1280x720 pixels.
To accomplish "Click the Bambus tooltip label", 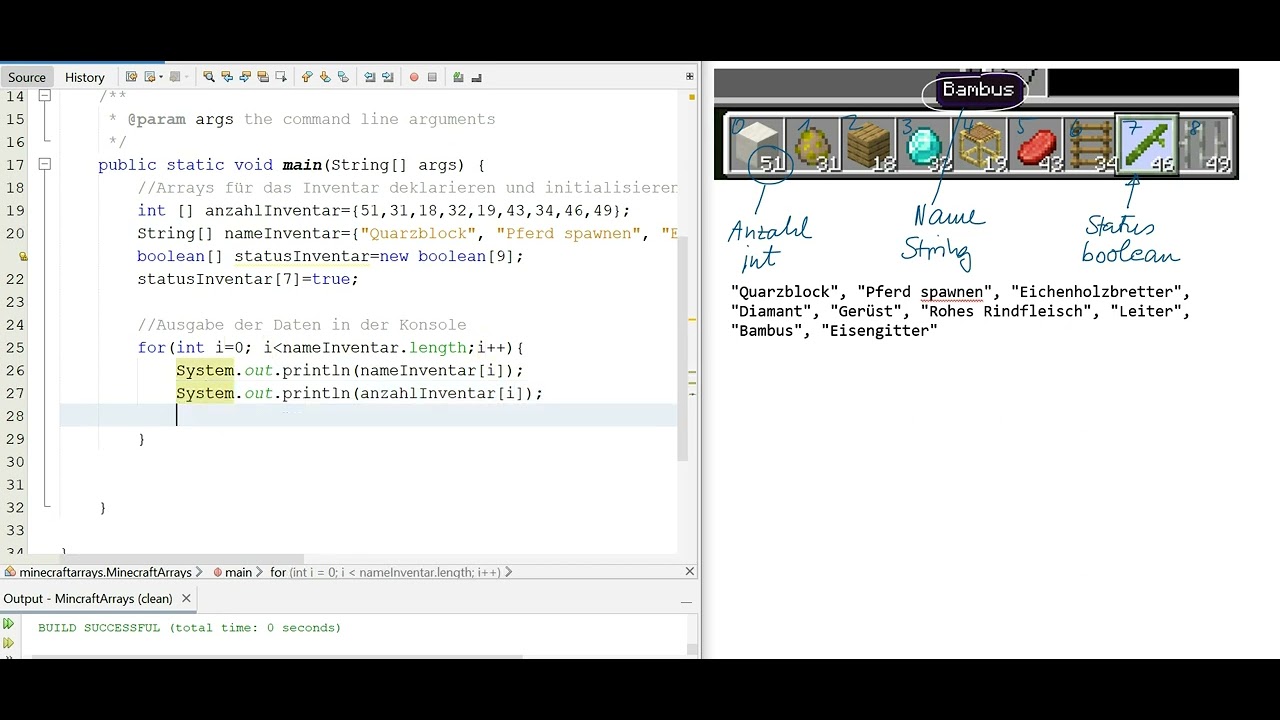I will click(978, 90).
